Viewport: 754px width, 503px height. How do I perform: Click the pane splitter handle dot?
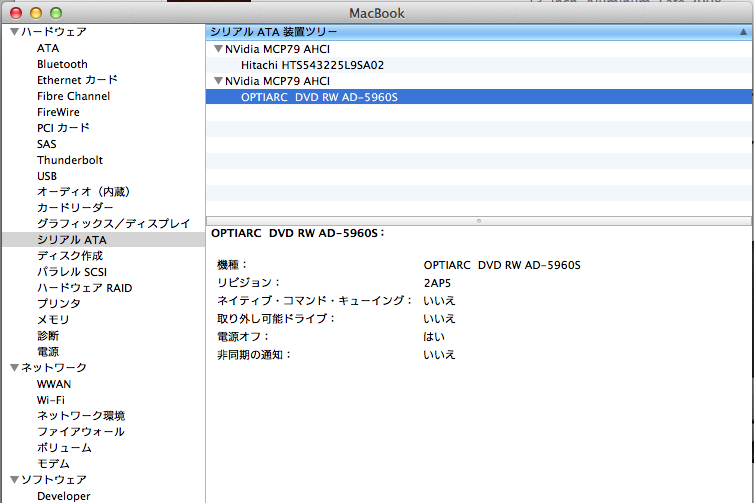click(478, 221)
